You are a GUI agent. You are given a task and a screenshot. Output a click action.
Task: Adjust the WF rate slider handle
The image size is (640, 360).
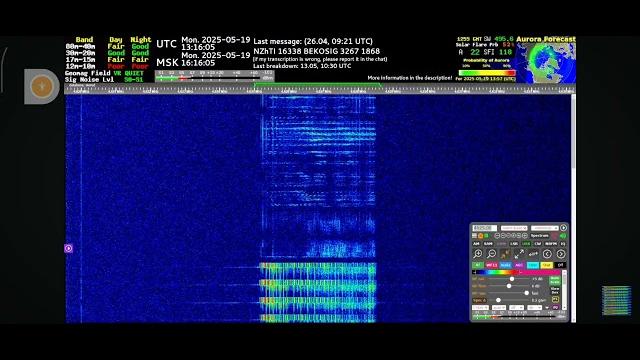coord(527,293)
